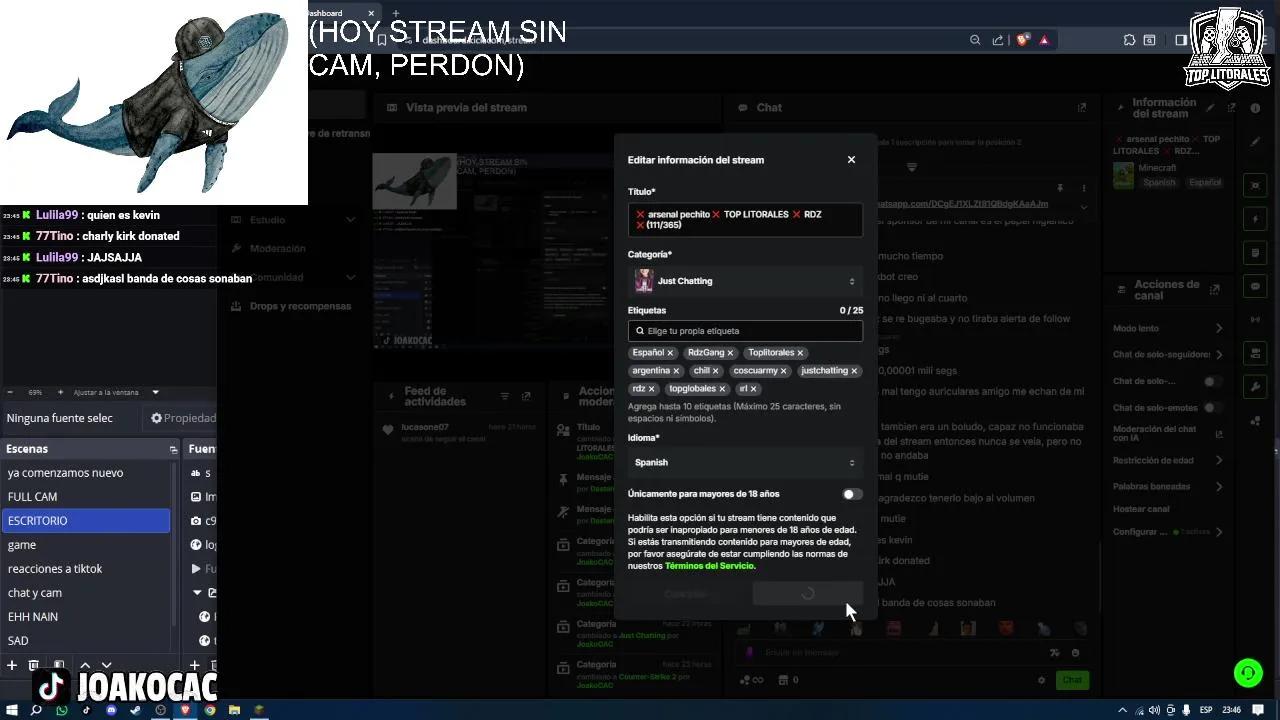Viewport: 1280px width, 720px height.
Task: Open the Spanish language dropdown
Action: point(745,463)
